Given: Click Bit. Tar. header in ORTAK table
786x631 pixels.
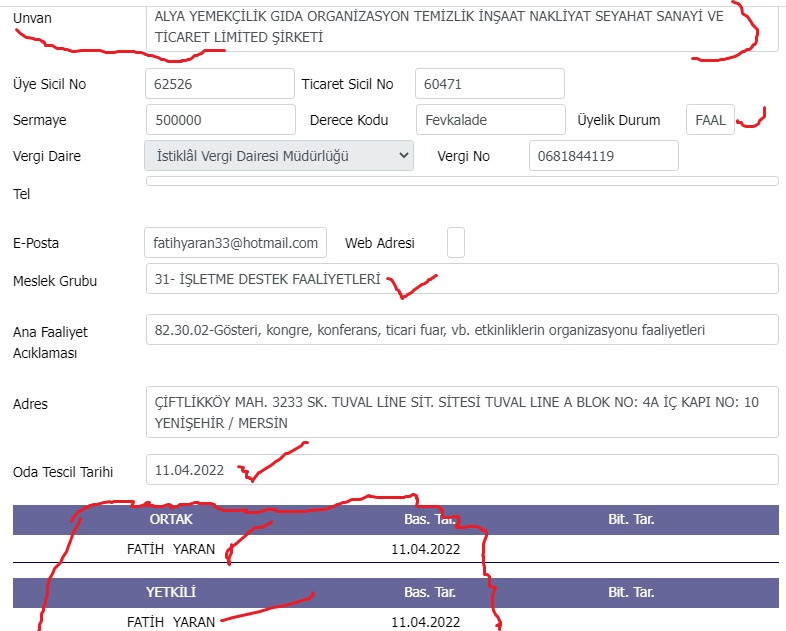Looking at the screenshot, I should pos(631,519).
